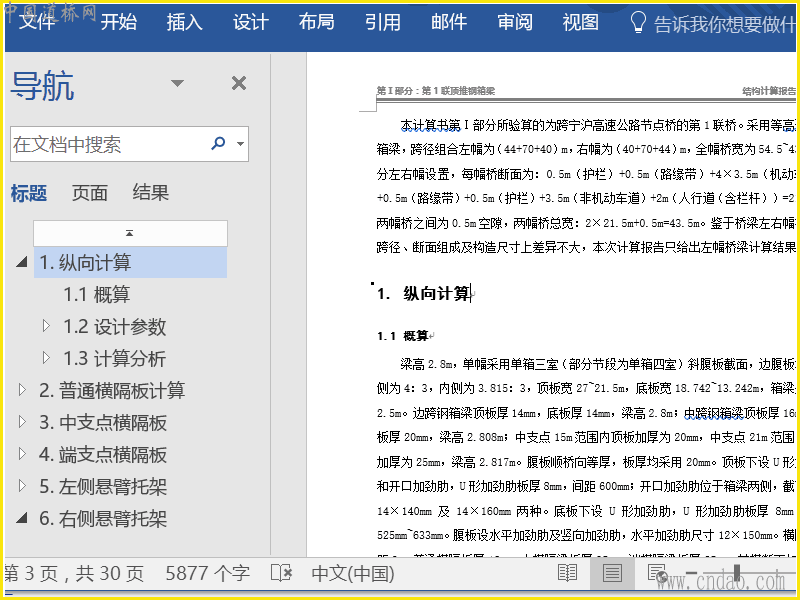Go to heading 6. 右侧悬臂托架
Screen dimensions: 800x600
click(103, 519)
